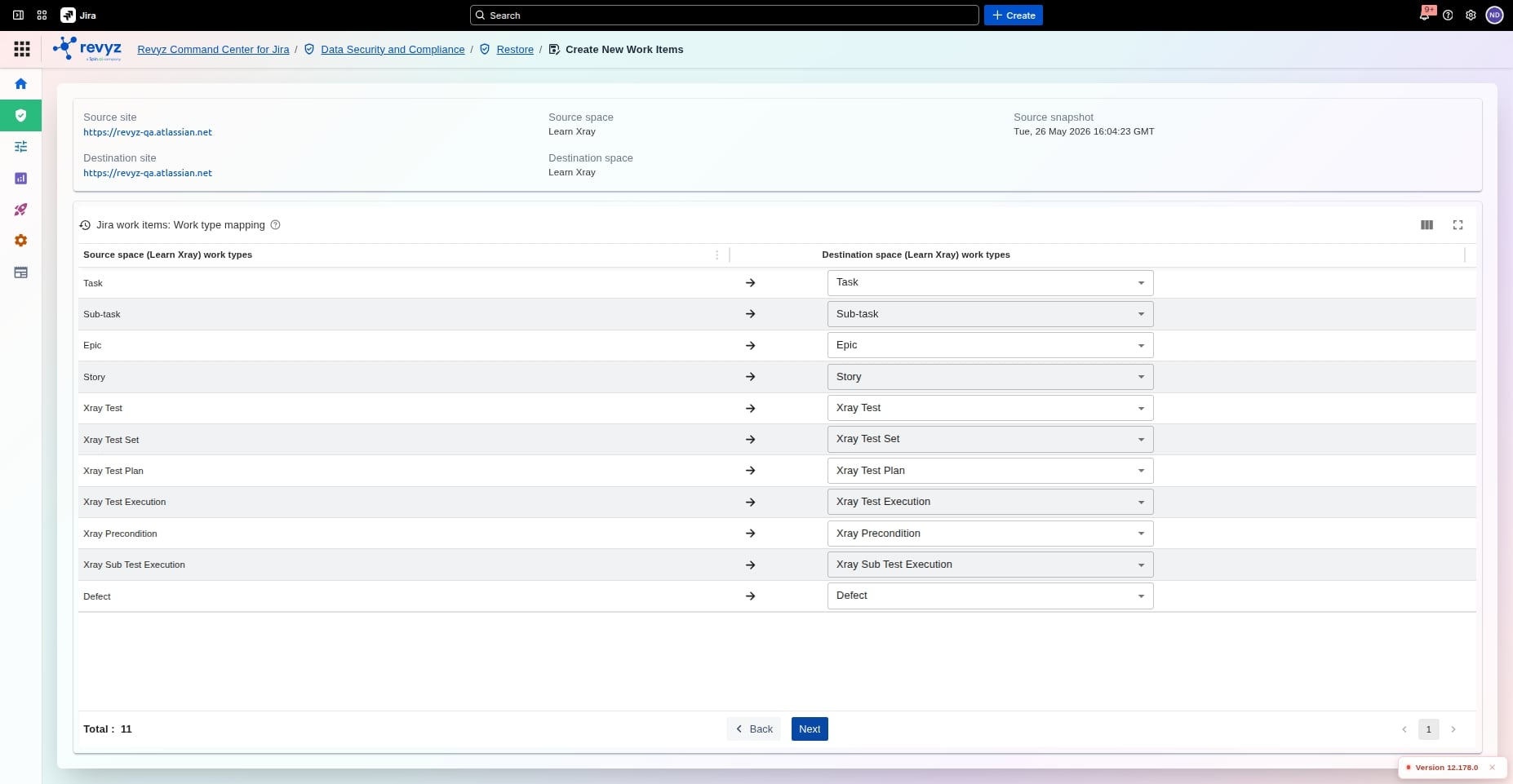Open the table layout sidebar icon
Image resolution: width=1513 pixels, height=784 pixels.
(x=21, y=272)
